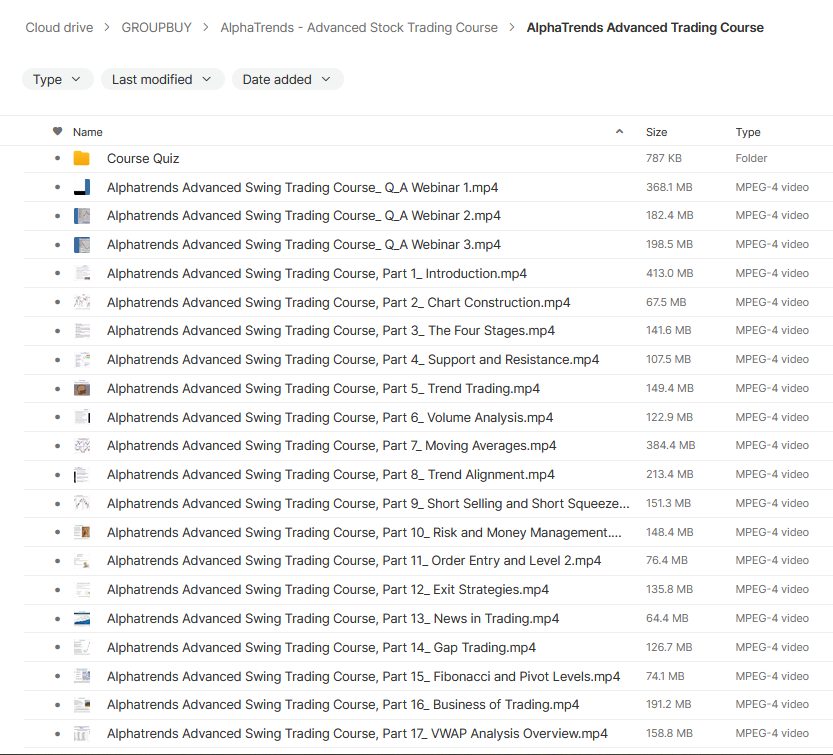Open the Date added filter dropdown

287,79
